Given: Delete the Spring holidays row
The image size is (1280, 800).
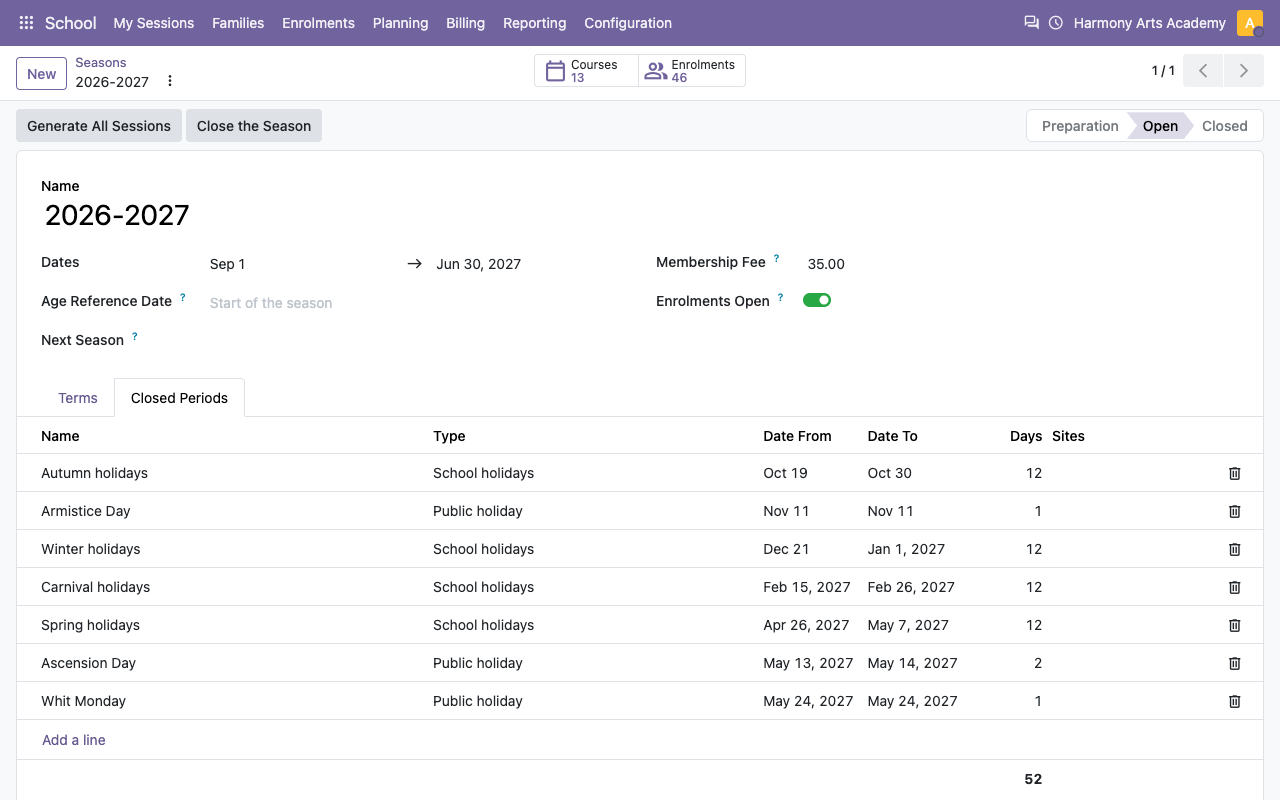Looking at the screenshot, I should pos(1235,625).
